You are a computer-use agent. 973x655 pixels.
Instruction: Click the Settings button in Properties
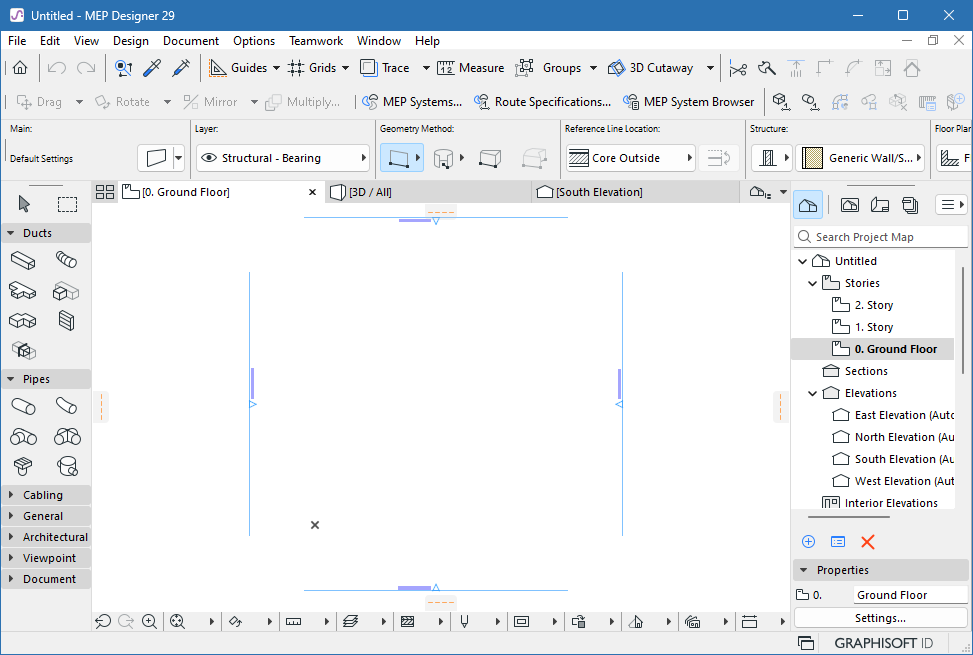pos(880,617)
